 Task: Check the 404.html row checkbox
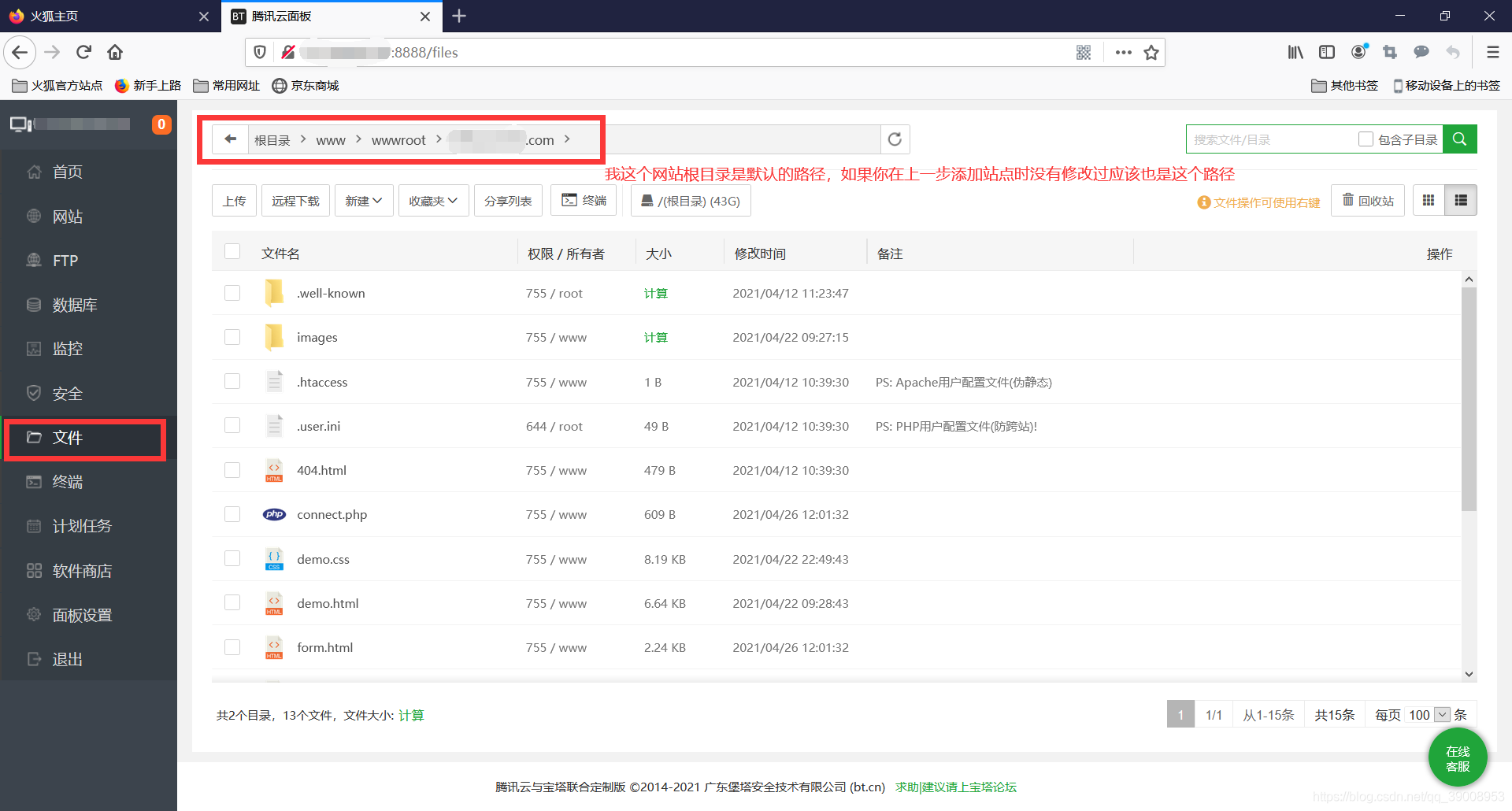(x=232, y=470)
